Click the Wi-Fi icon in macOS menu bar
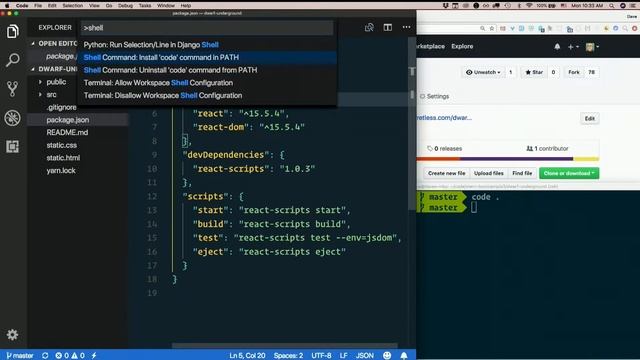Viewport: 640px width, 360px height. coord(529,6)
